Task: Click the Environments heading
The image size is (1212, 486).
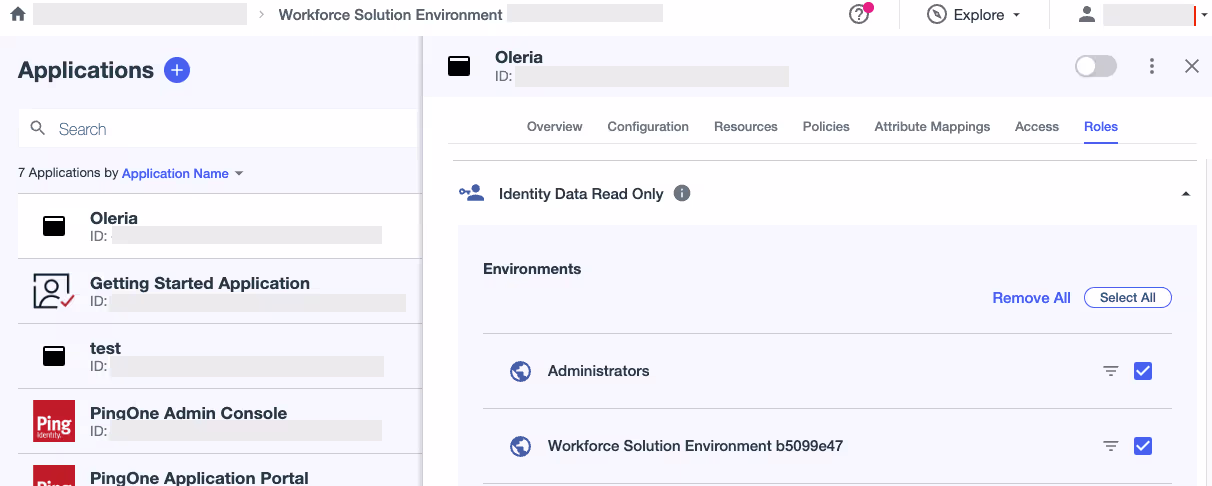Action: 532,269
